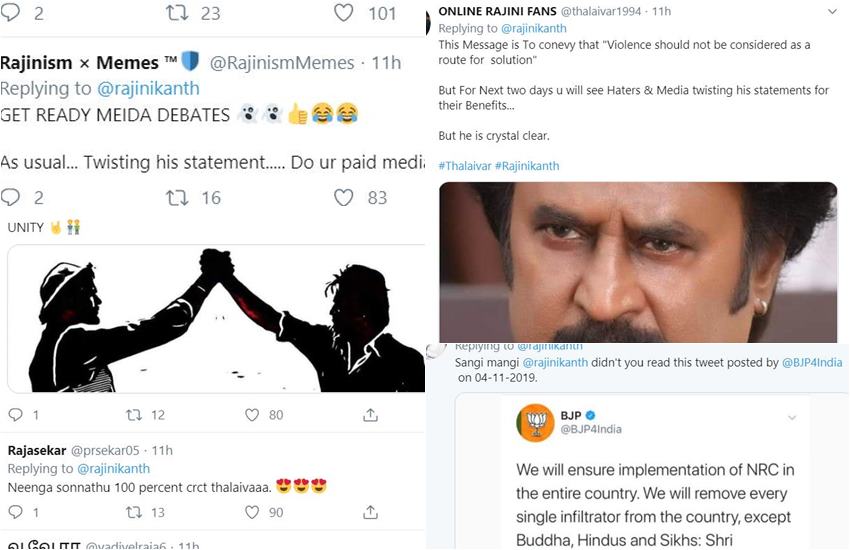Screen dimensions: 850x550
Task: Like Rajasekar's tweet with 90 likes
Action: coord(252,512)
